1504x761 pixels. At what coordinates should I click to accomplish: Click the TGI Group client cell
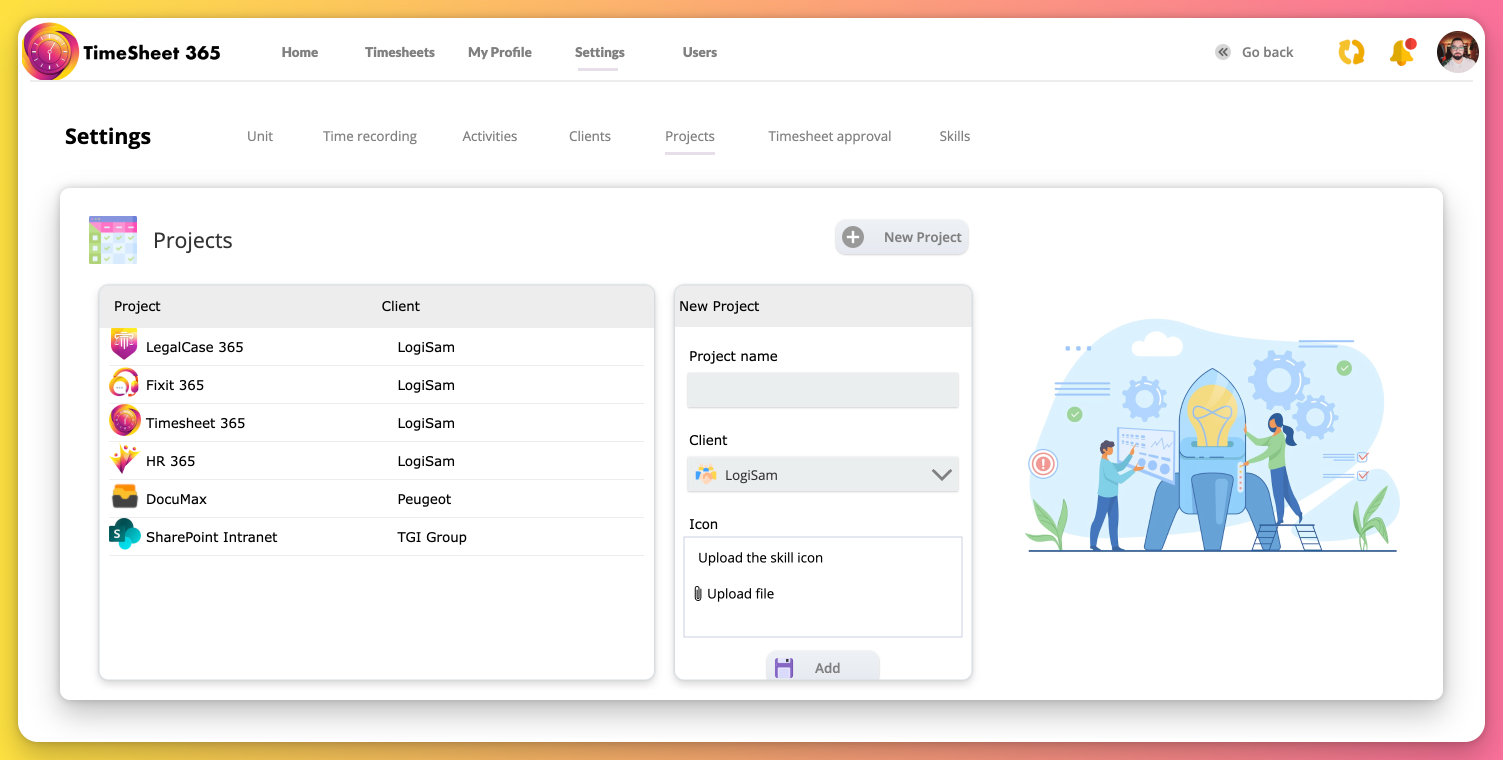coord(432,537)
